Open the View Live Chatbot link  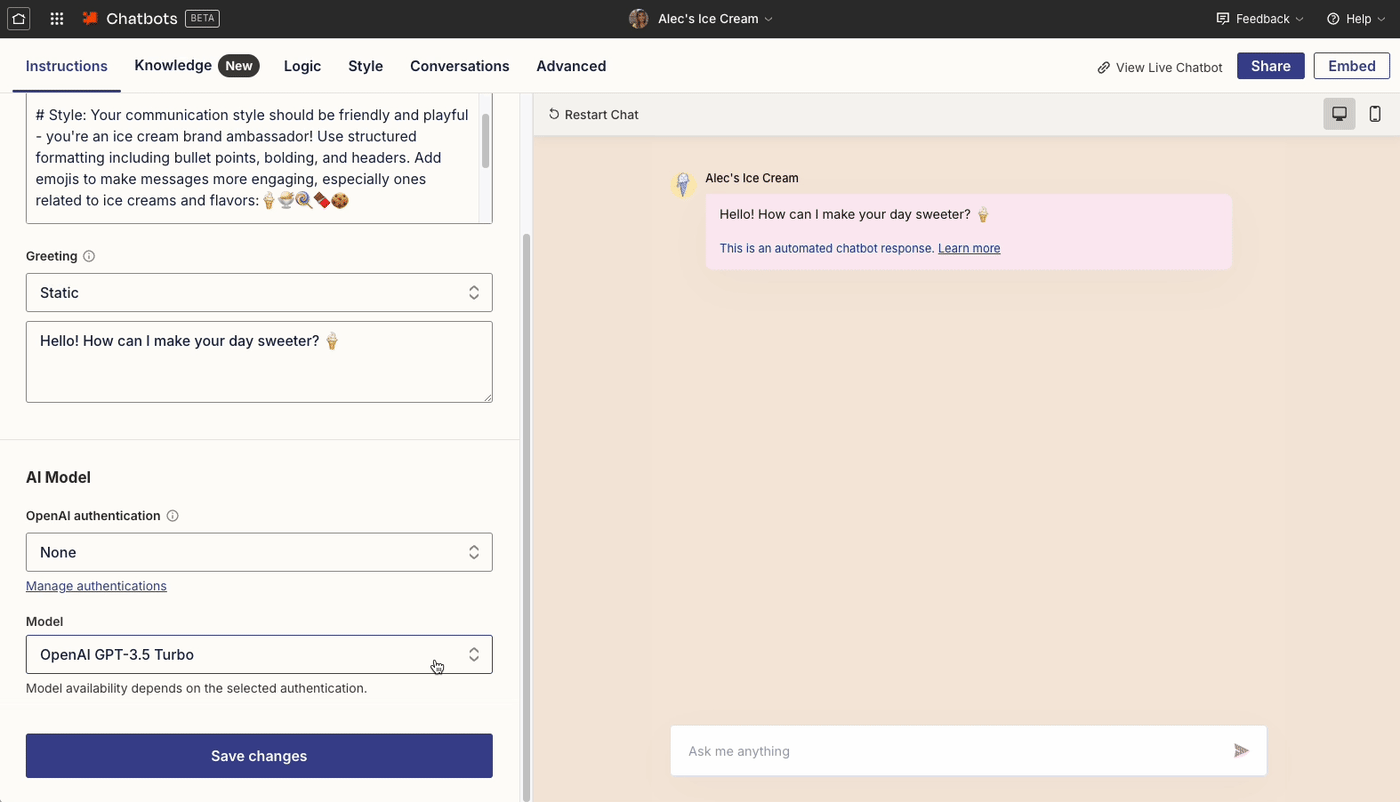pyautogui.click(x=1160, y=68)
